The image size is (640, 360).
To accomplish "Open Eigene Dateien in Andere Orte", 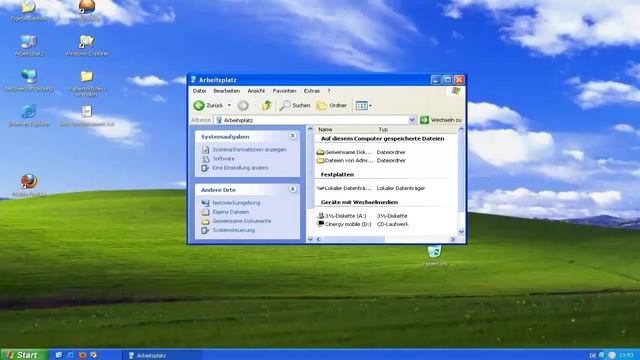I will point(230,212).
